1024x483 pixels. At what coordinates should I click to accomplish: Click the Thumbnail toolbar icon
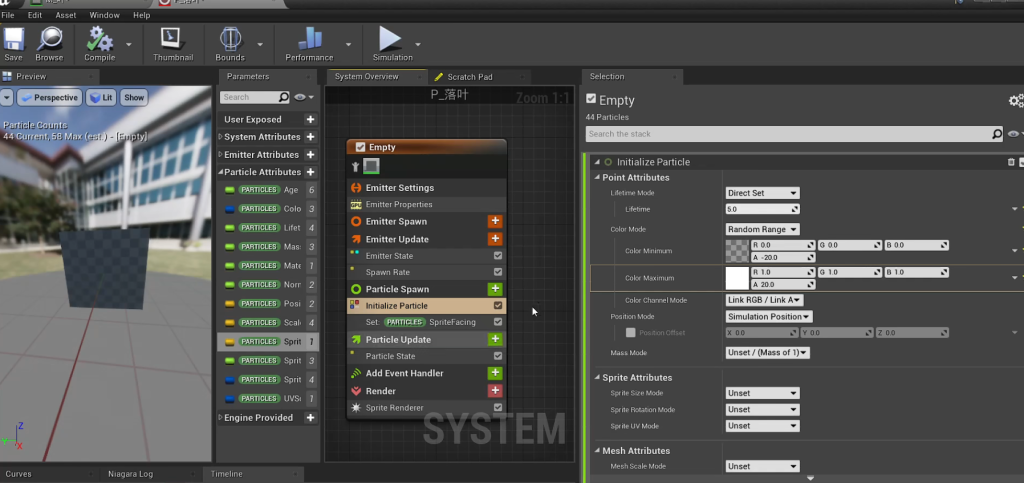(x=172, y=40)
